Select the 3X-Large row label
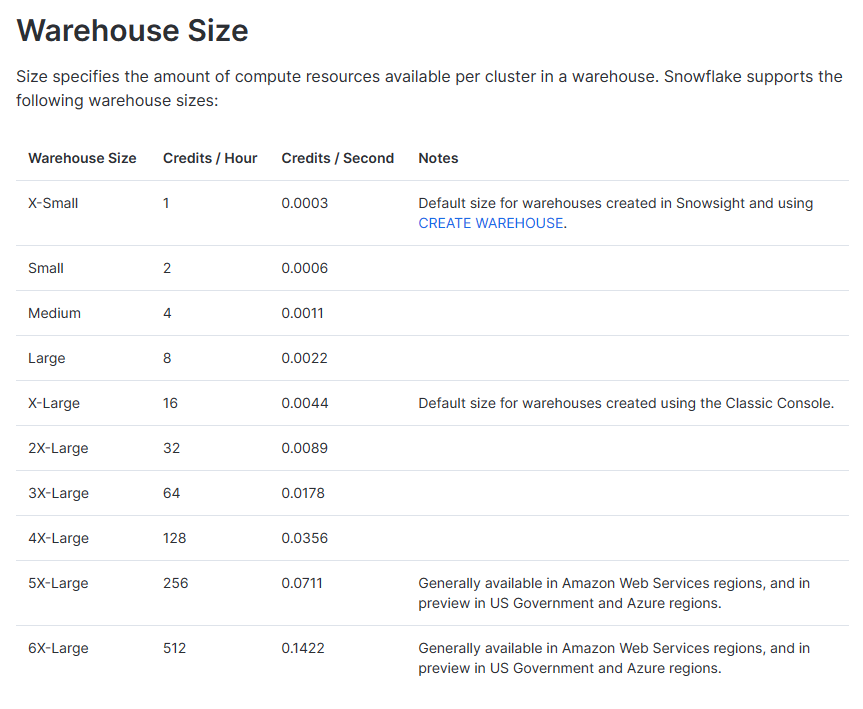 (x=58, y=493)
